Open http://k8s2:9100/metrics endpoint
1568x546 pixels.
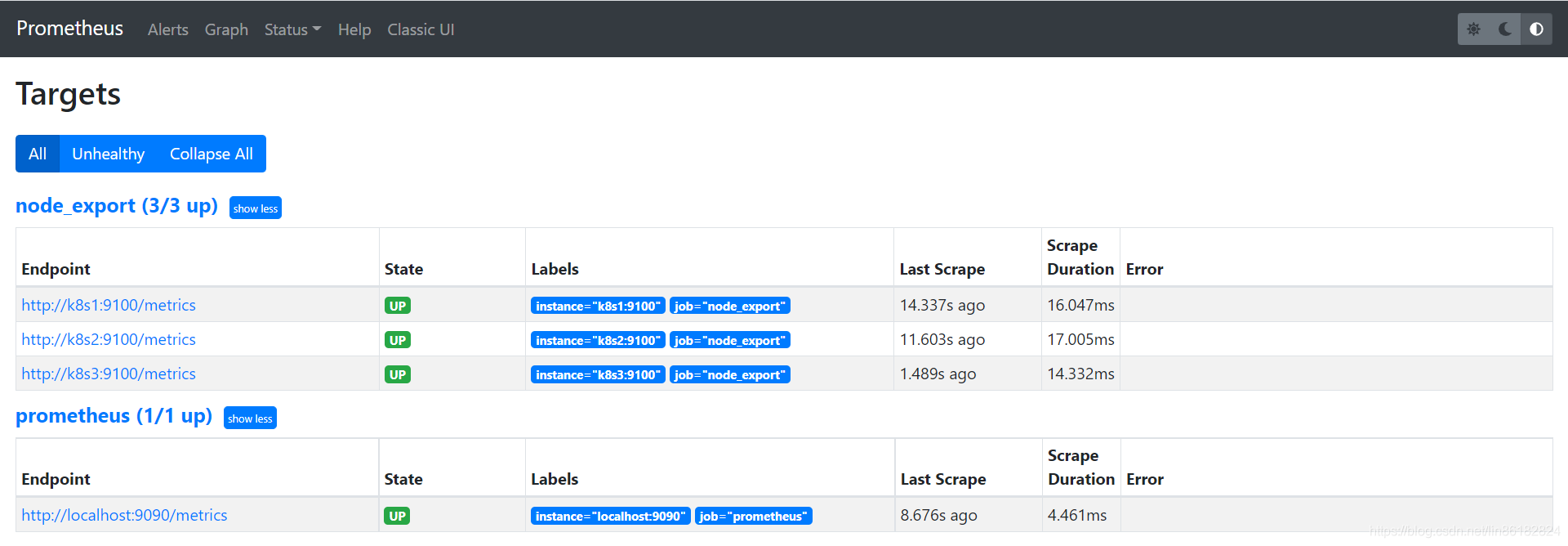tap(109, 339)
